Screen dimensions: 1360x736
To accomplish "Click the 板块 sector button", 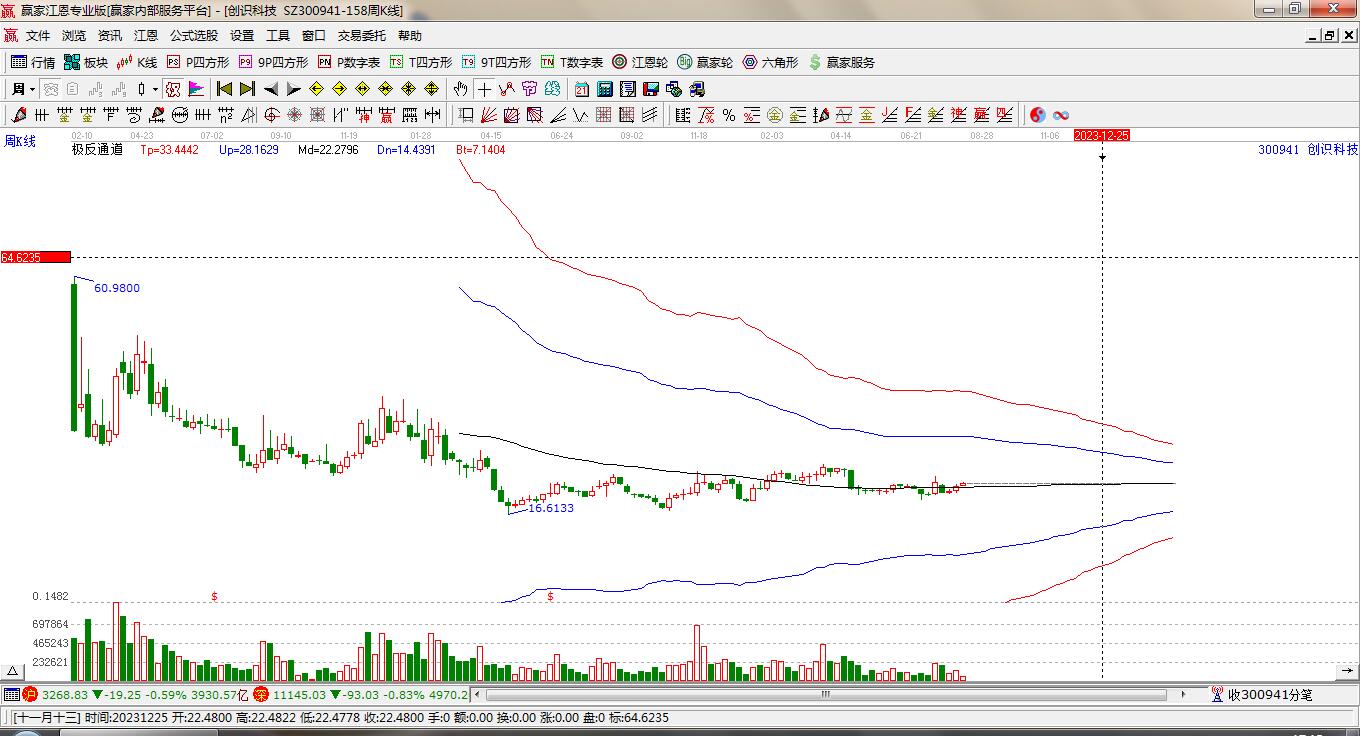I will point(86,62).
